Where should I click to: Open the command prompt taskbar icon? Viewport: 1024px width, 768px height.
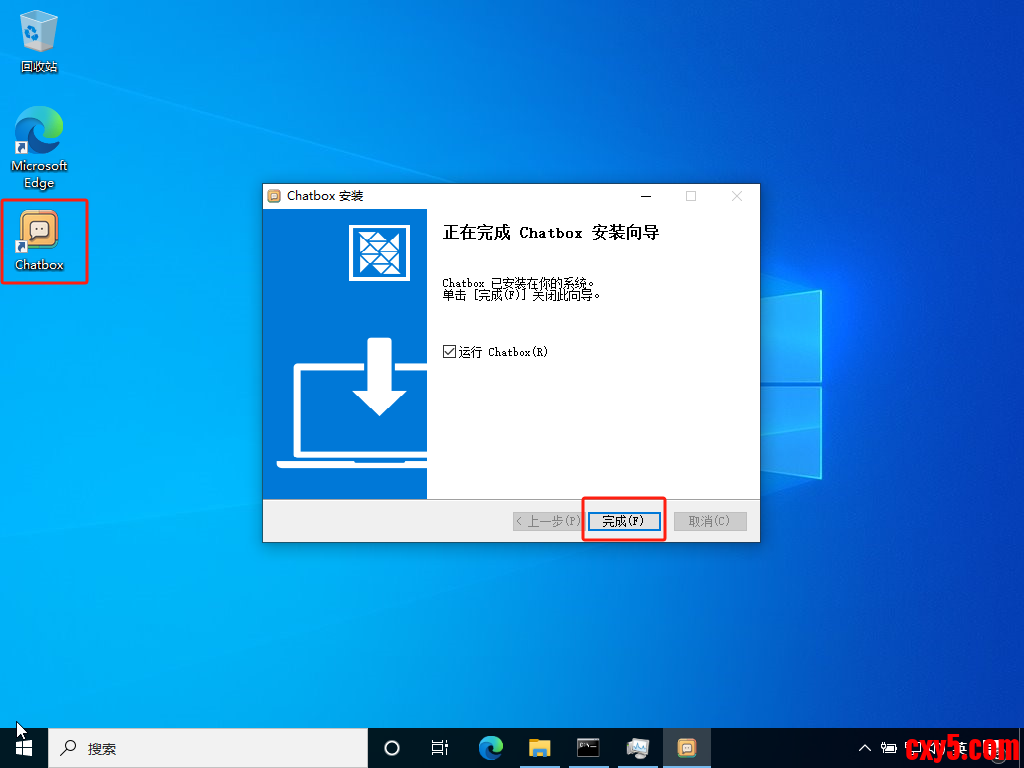pos(588,747)
